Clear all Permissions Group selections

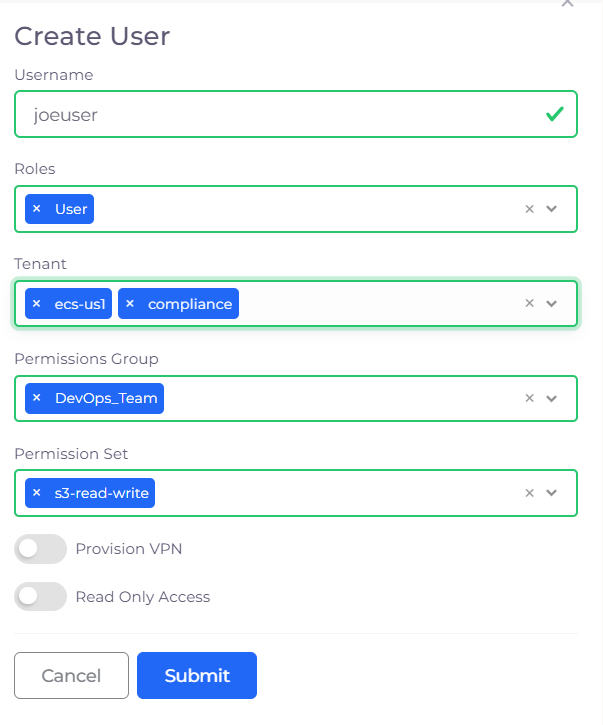530,398
